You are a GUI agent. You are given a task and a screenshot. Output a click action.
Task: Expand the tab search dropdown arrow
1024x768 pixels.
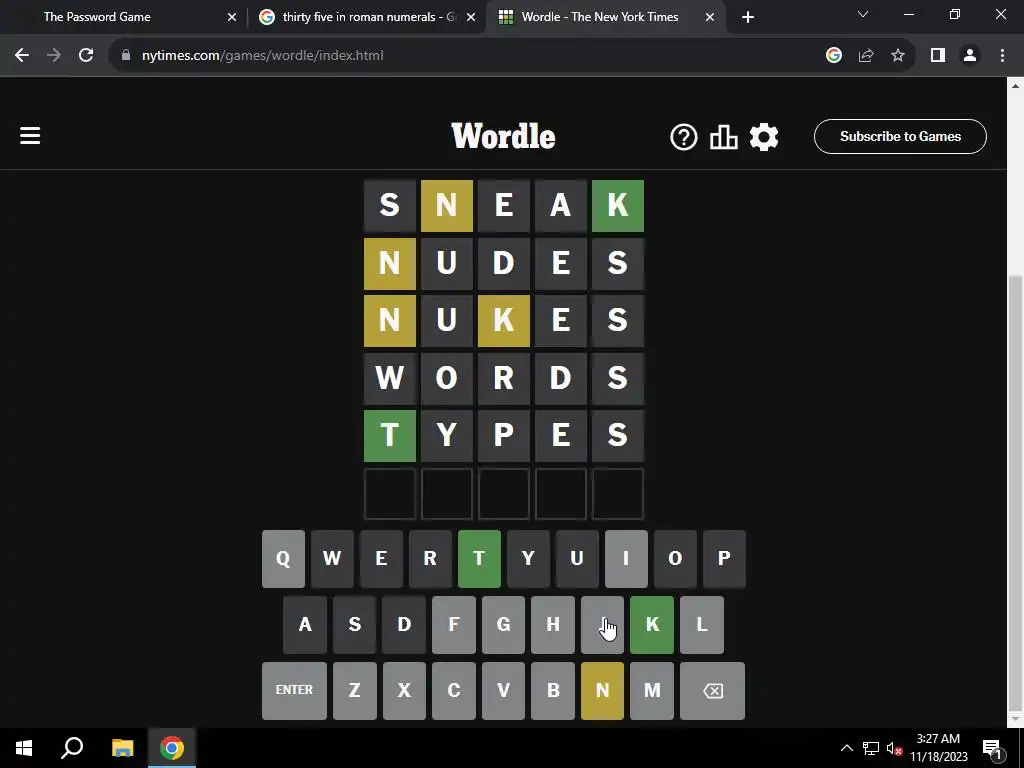point(863,14)
